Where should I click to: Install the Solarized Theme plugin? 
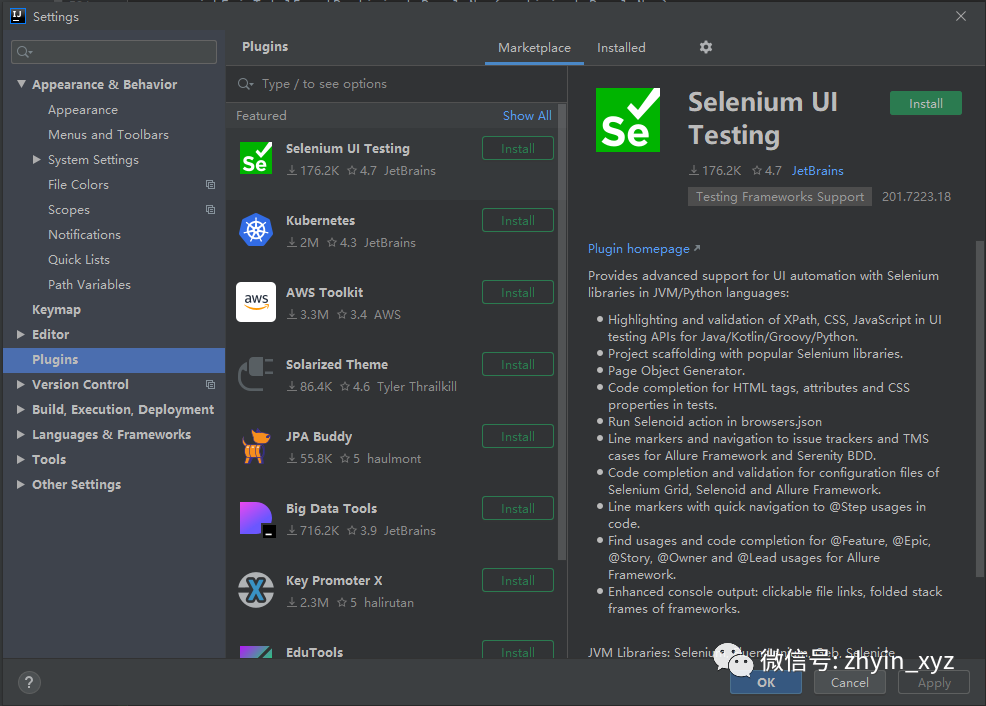point(518,365)
